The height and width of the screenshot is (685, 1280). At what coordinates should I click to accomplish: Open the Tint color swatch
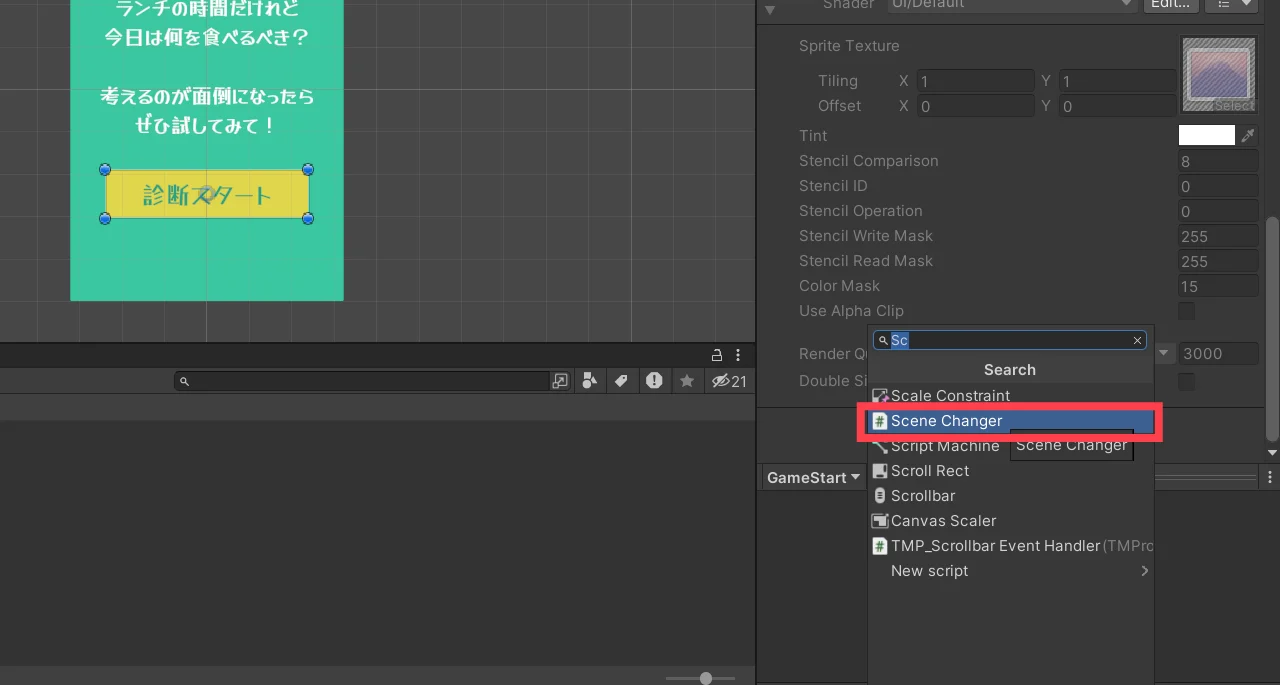pyautogui.click(x=1207, y=136)
